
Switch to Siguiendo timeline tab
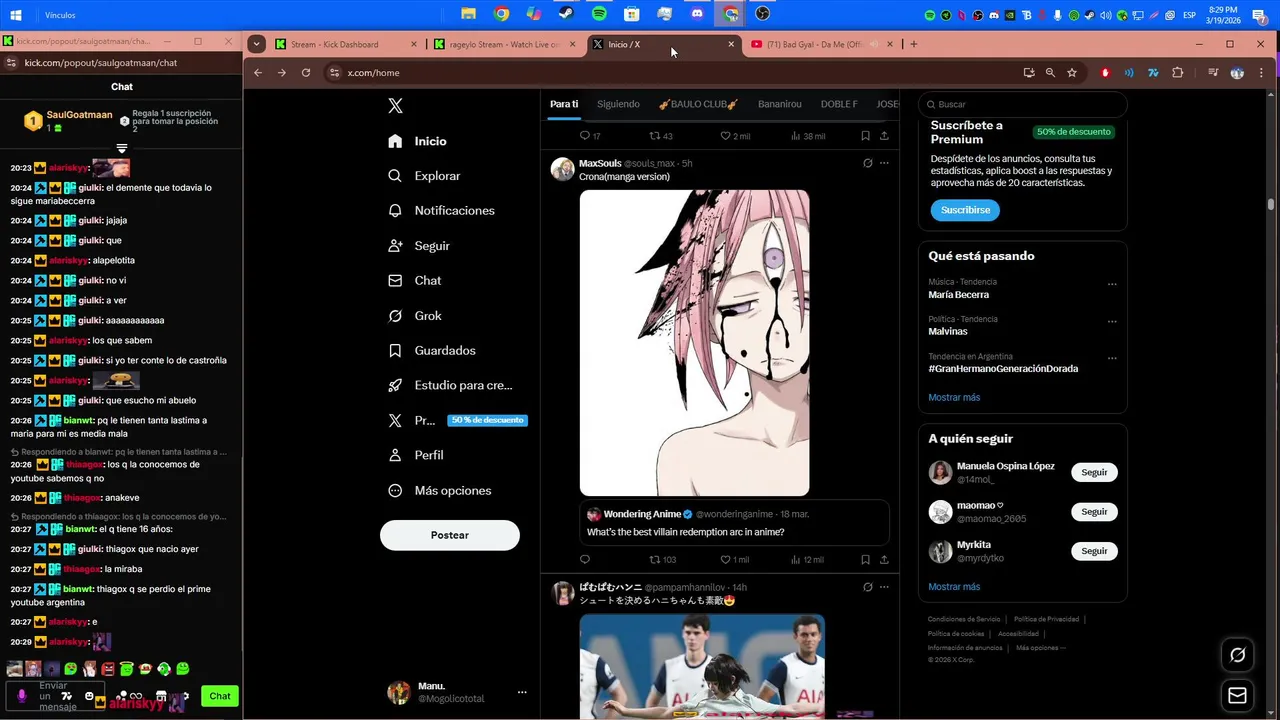pos(618,104)
